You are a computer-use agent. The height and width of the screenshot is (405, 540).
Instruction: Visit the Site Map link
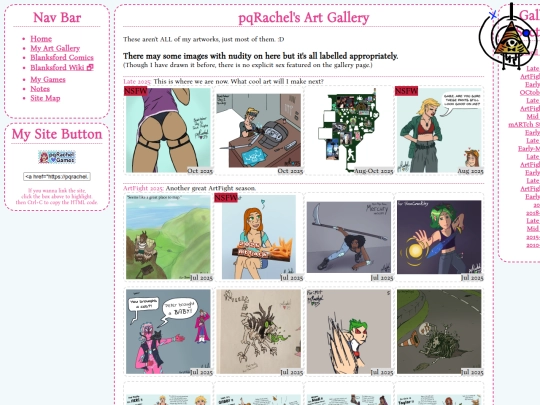(x=45, y=98)
